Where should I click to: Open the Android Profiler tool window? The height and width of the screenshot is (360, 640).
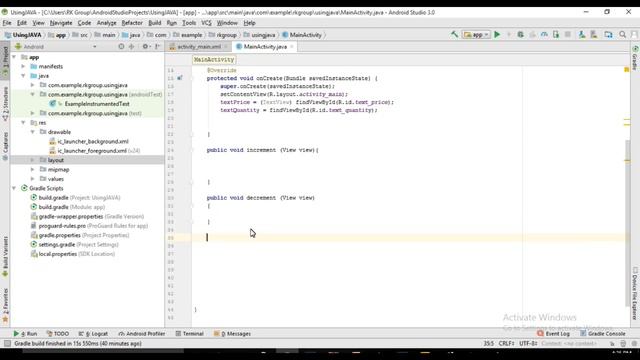tap(142, 333)
